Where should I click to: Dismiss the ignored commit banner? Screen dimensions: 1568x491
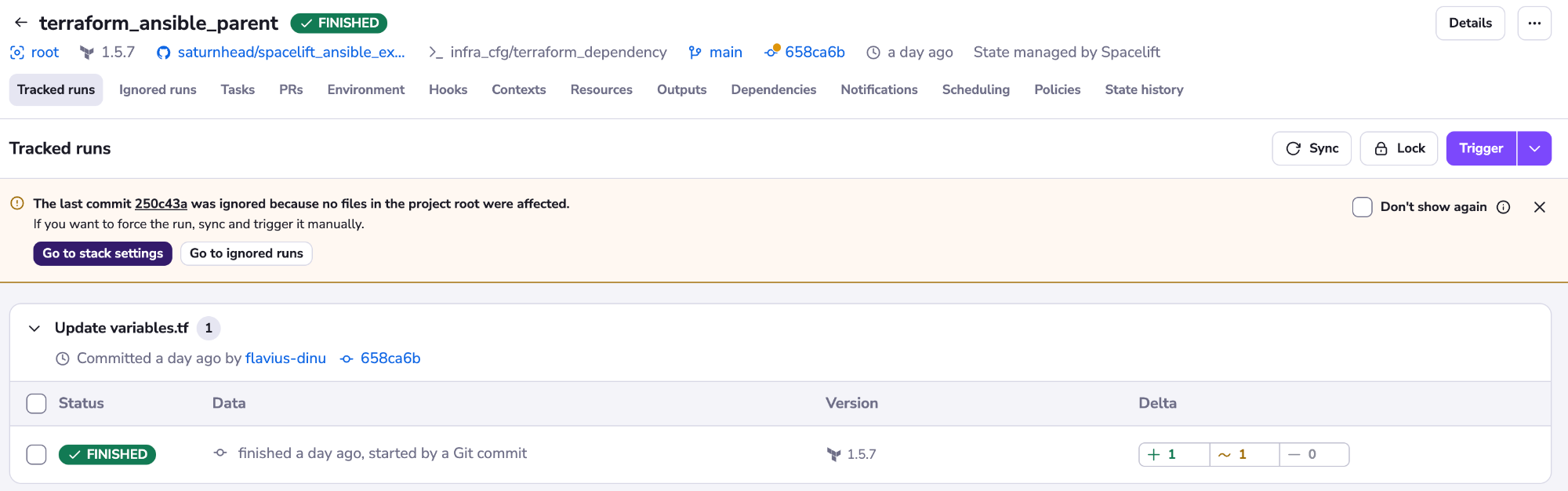click(1540, 207)
